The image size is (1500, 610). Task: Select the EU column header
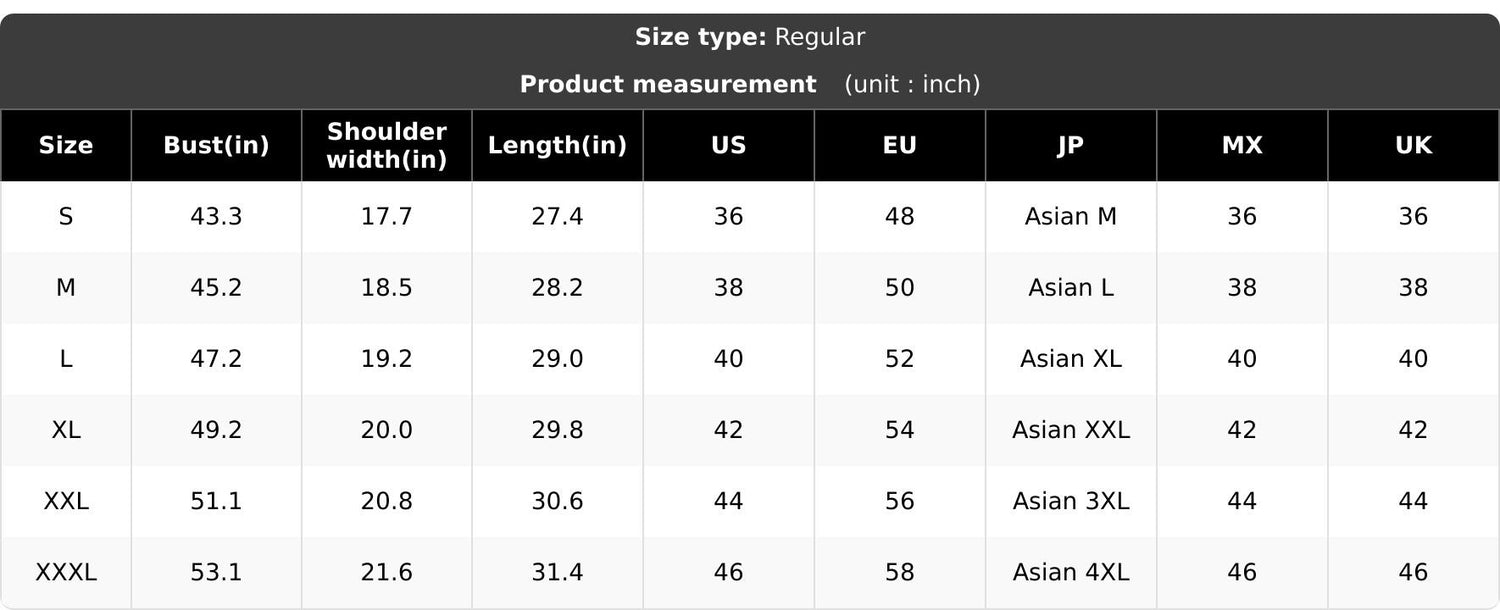click(900, 145)
